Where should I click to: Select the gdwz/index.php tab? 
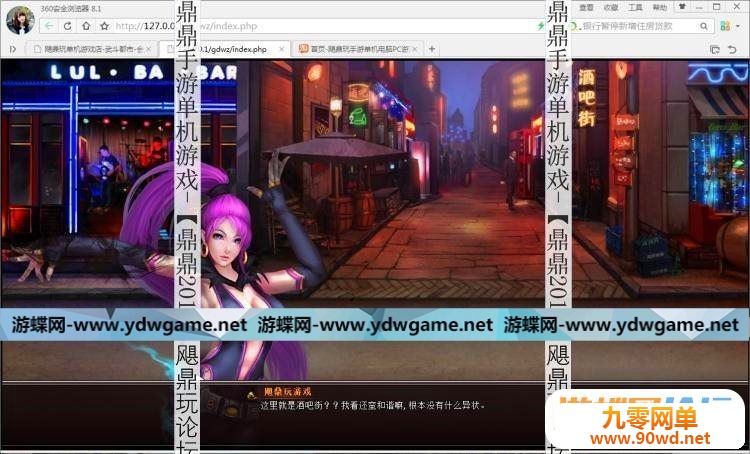click(225, 49)
